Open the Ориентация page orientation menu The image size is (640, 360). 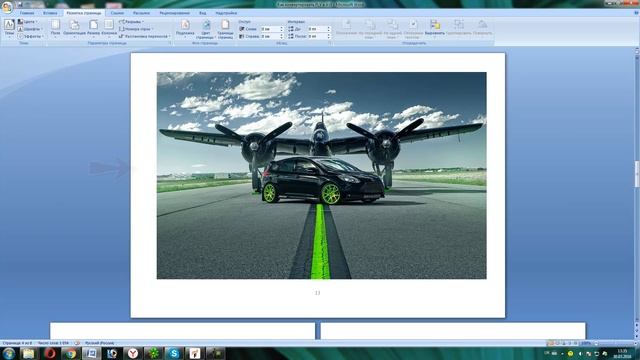click(75, 28)
